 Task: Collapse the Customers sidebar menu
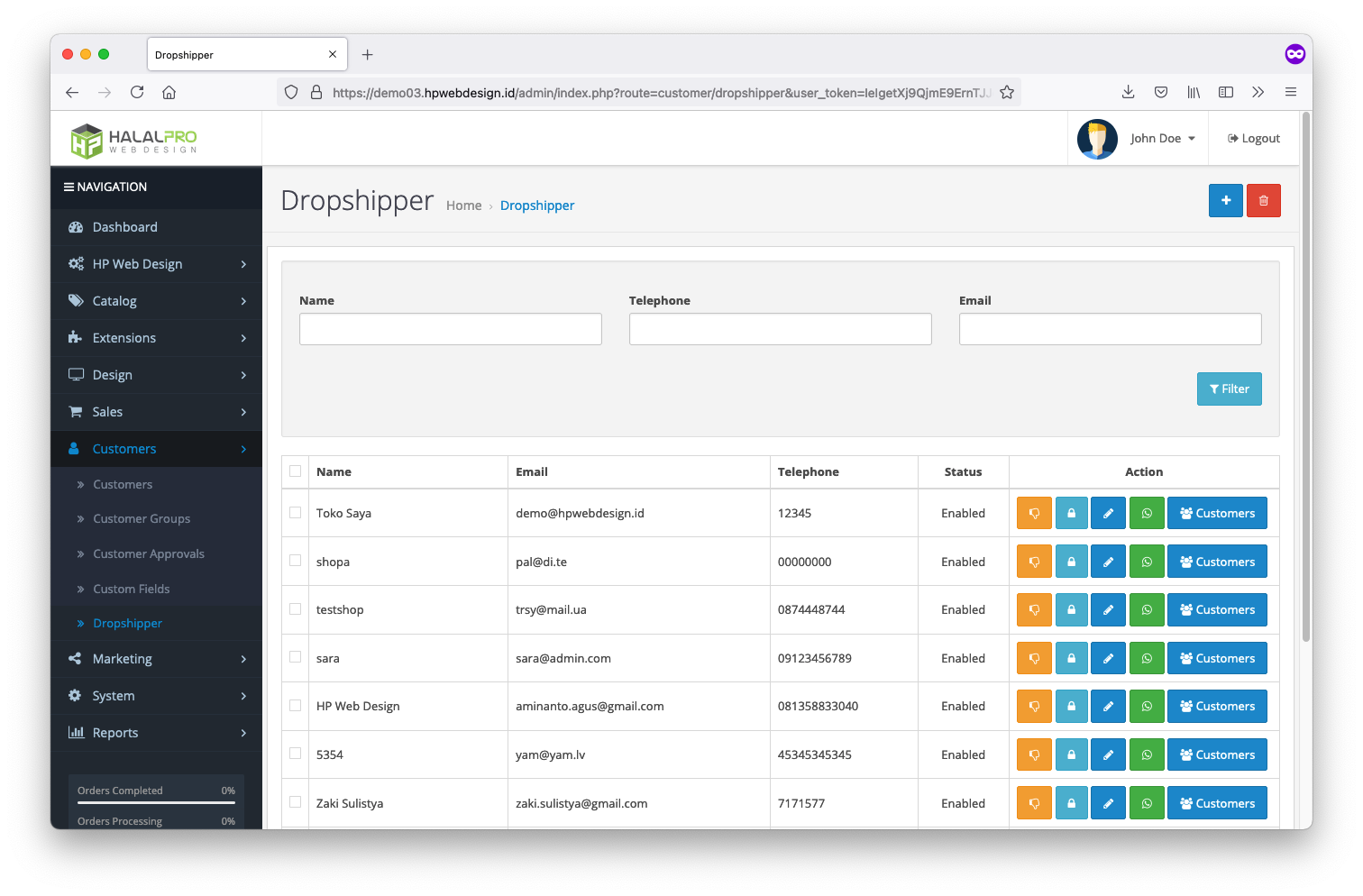coord(157,449)
